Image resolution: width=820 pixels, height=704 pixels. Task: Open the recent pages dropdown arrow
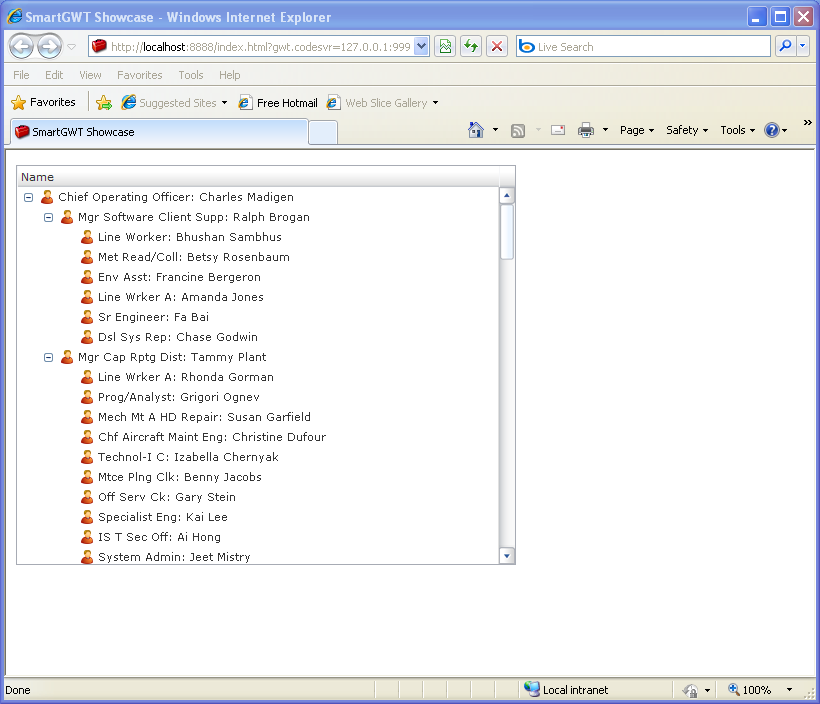[x=72, y=47]
